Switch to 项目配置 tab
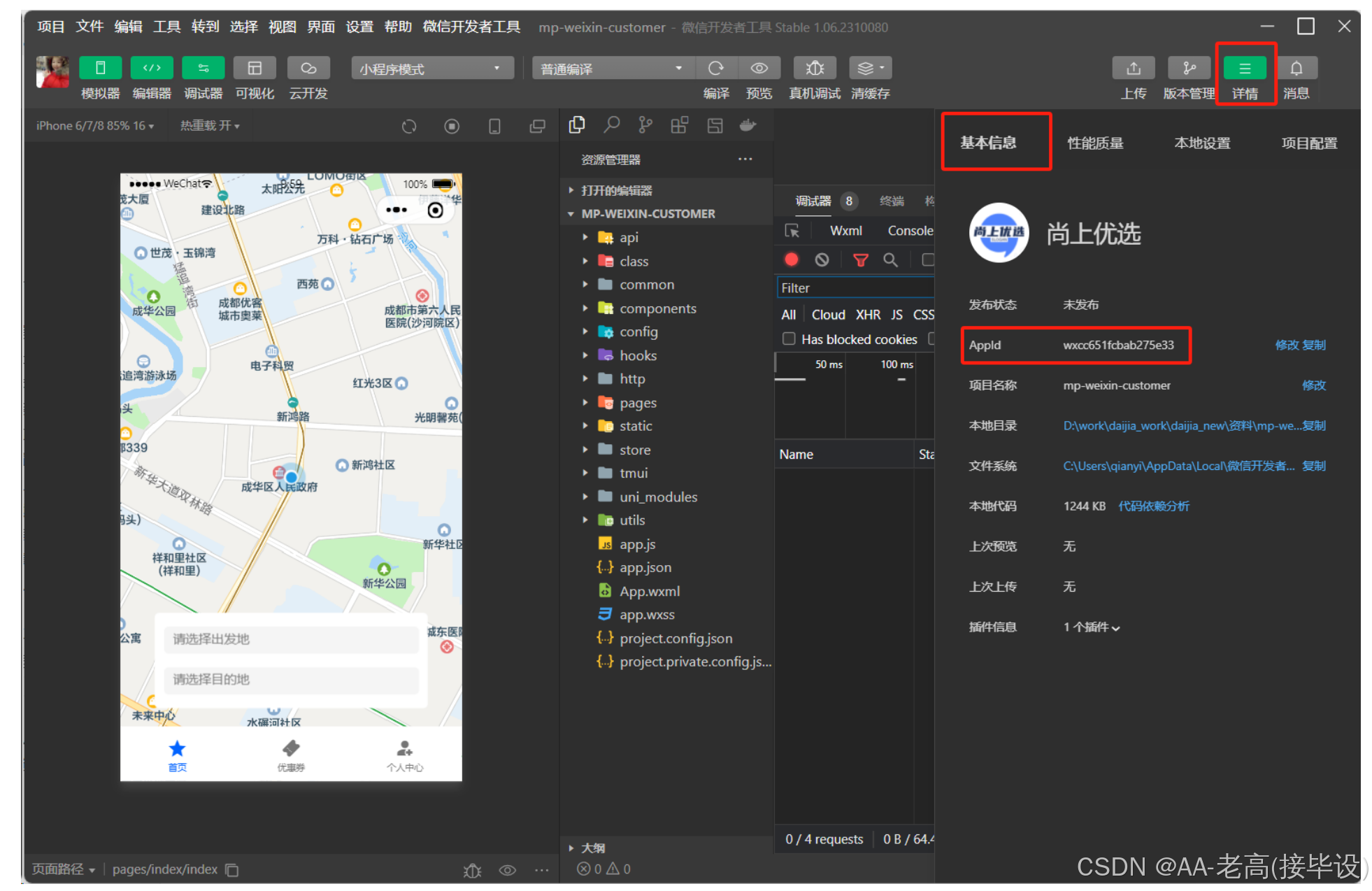The image size is (1372, 891). coord(1309,143)
